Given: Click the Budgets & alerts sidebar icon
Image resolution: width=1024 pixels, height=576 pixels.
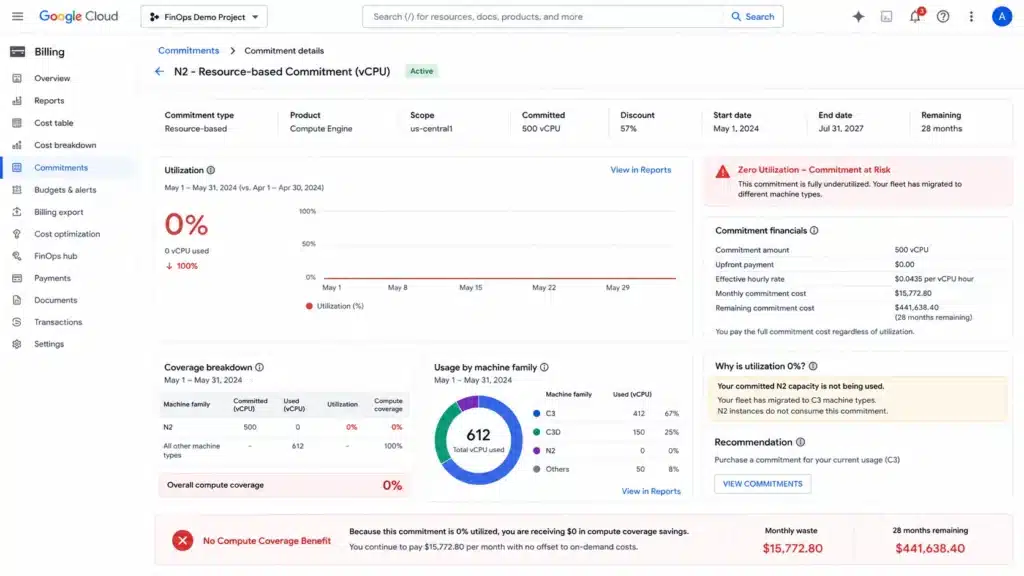Looking at the screenshot, I should click(x=17, y=190).
